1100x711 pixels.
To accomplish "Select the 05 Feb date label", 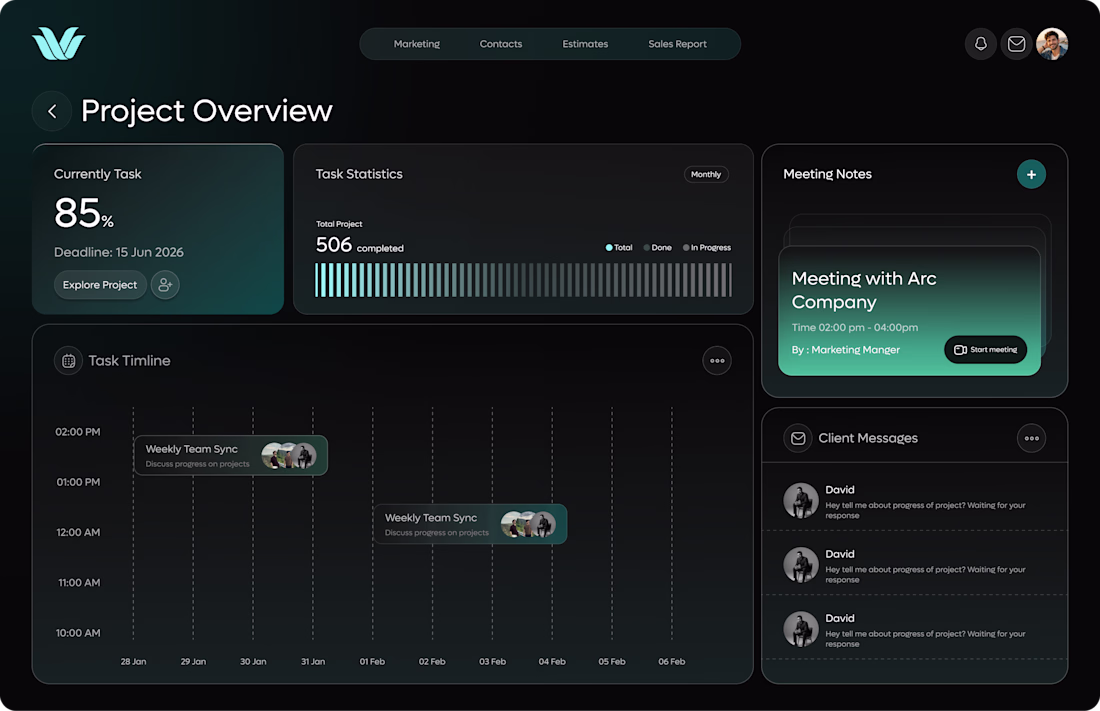I will 612,661.
